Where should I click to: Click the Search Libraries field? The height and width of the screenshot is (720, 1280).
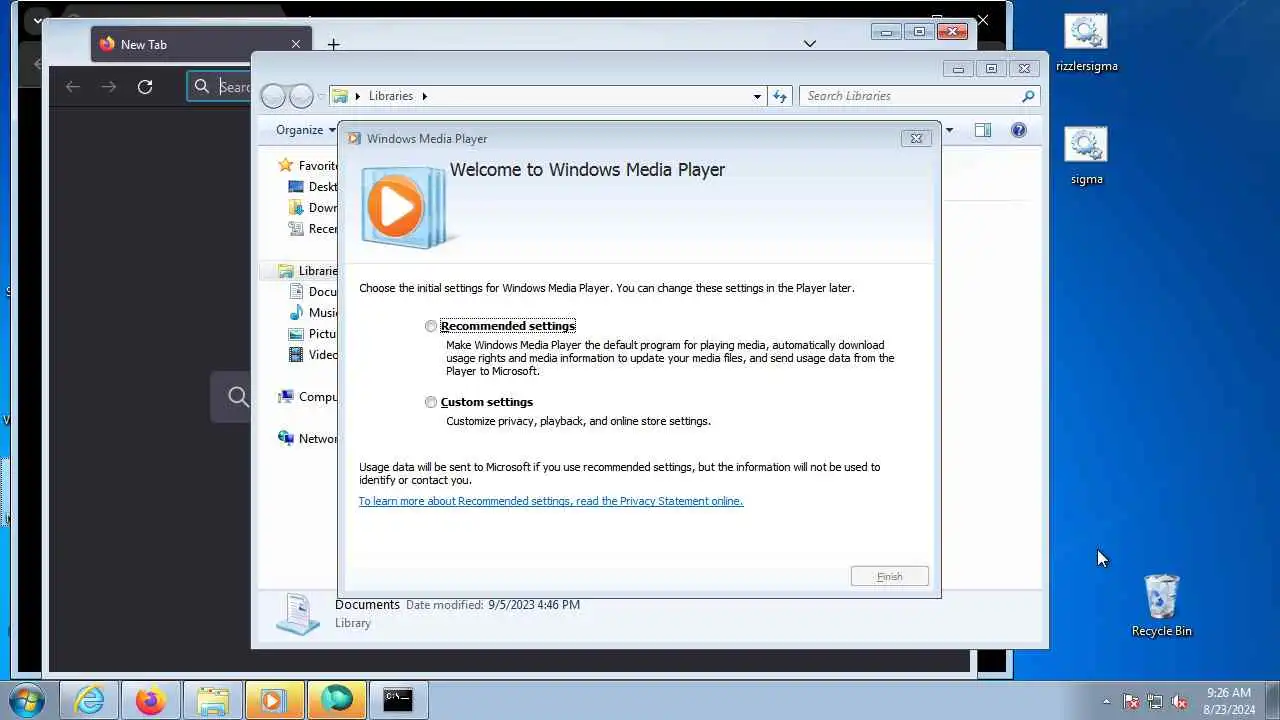point(910,96)
